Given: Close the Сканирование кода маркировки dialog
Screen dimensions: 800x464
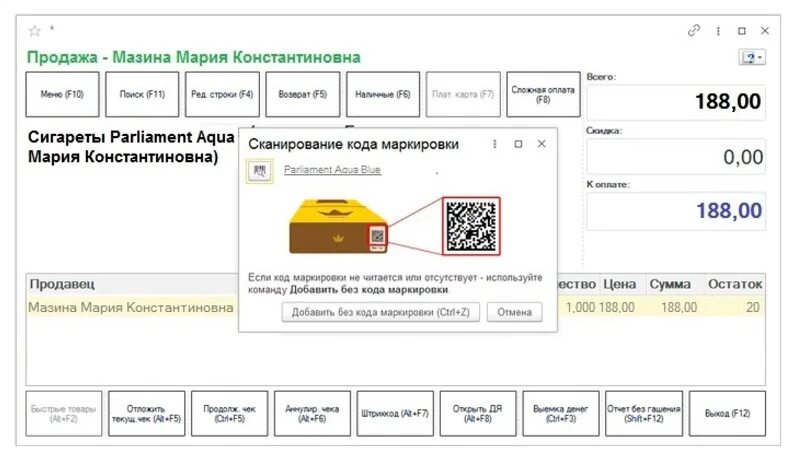Looking at the screenshot, I should [541, 144].
